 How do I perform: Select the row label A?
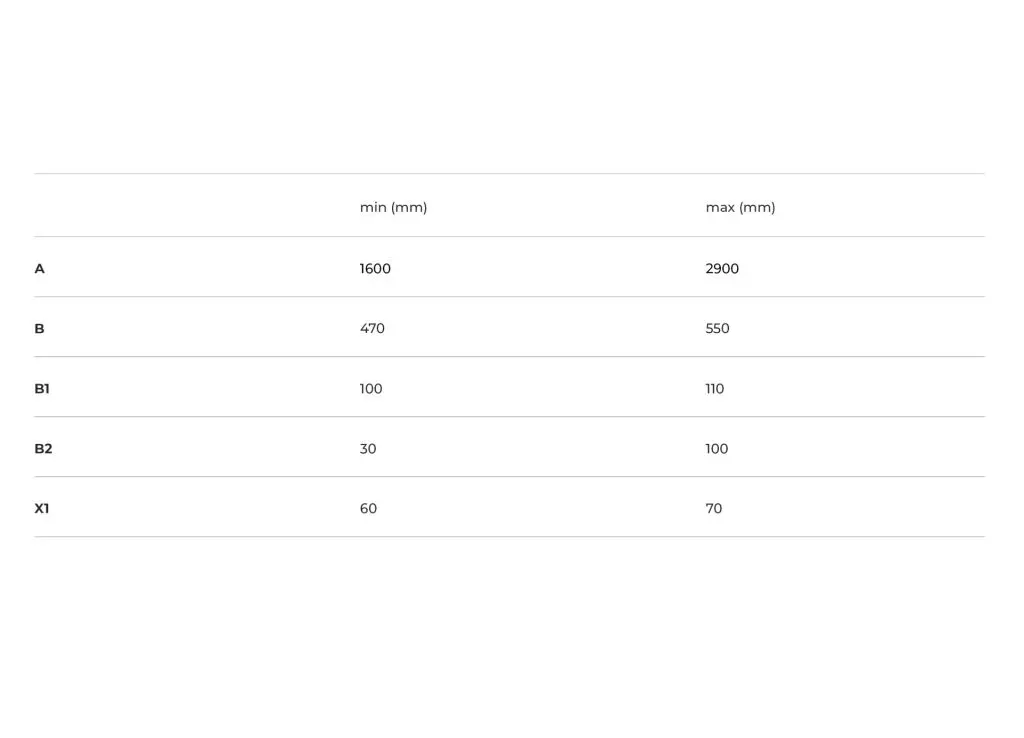39,269
